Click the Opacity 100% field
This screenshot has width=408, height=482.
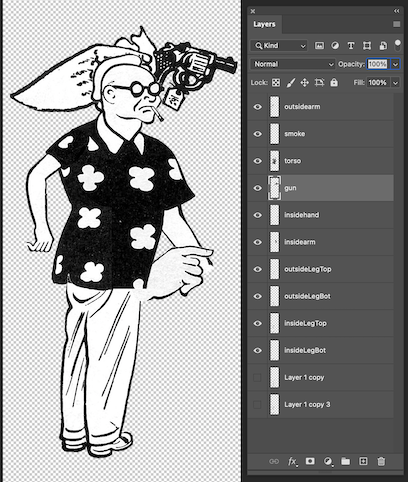click(378, 64)
